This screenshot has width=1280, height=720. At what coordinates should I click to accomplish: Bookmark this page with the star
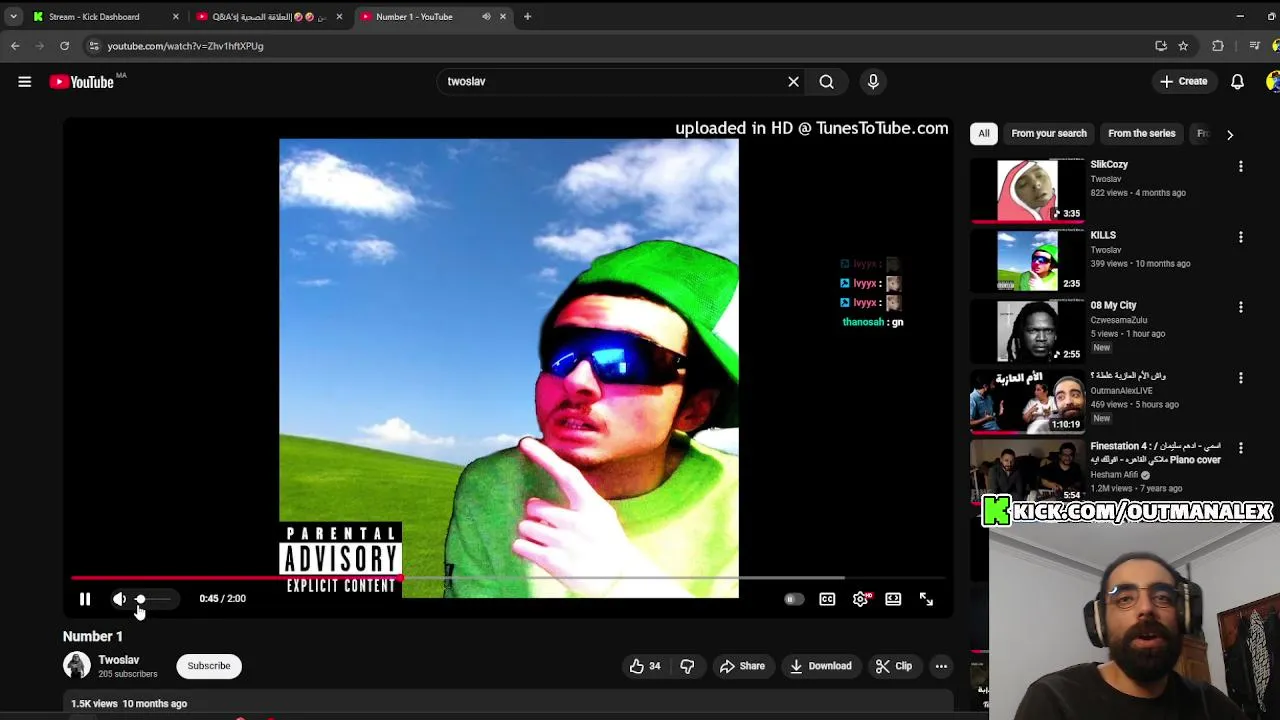[1183, 46]
